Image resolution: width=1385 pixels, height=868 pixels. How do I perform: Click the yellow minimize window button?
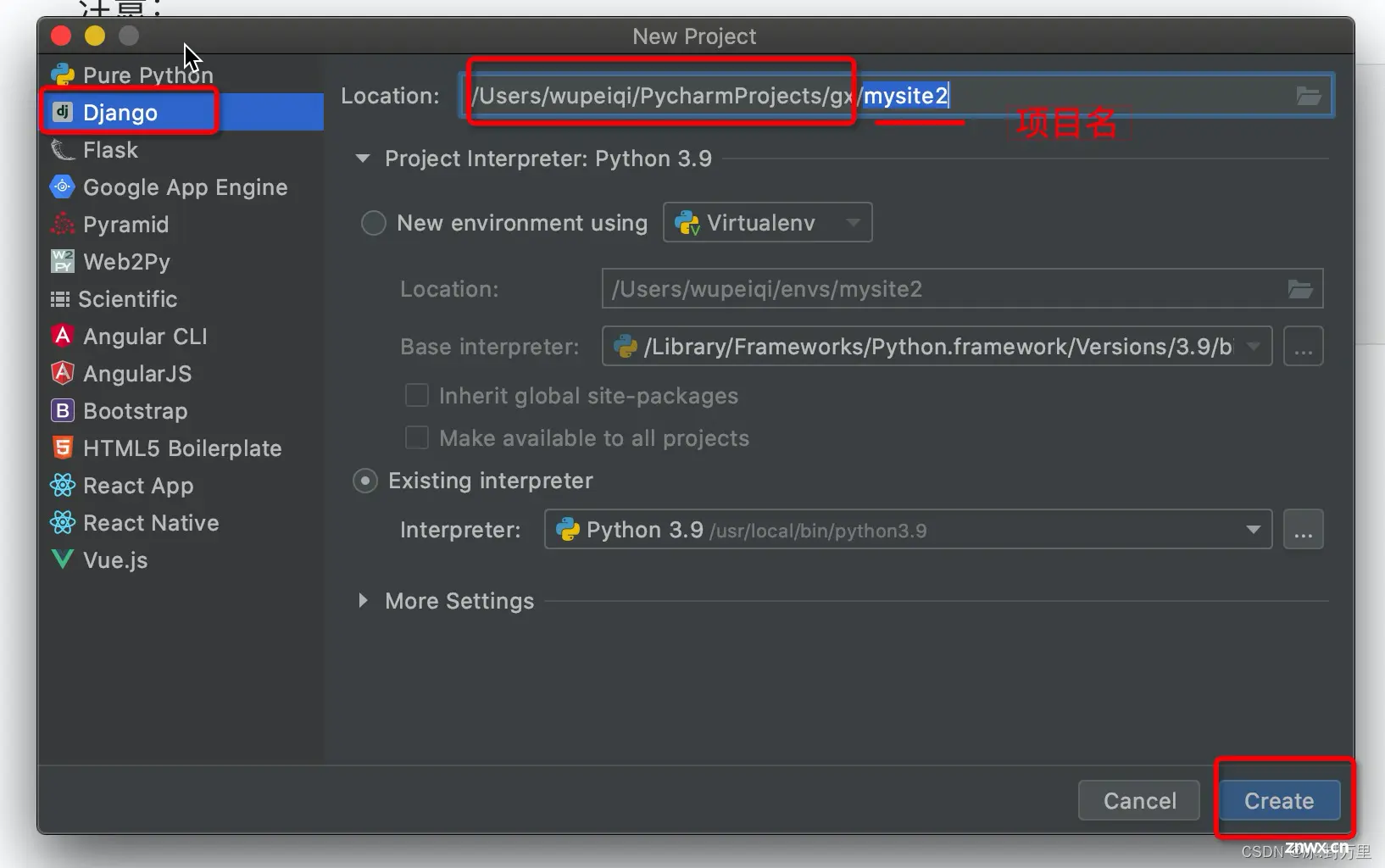coord(95,36)
